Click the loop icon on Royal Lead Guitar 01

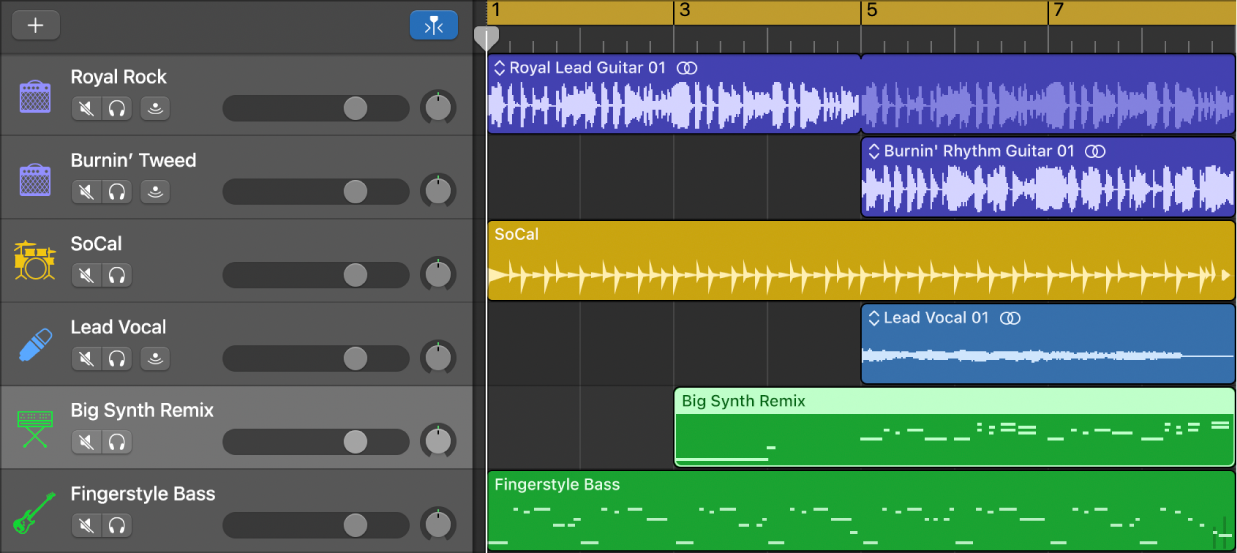click(686, 68)
